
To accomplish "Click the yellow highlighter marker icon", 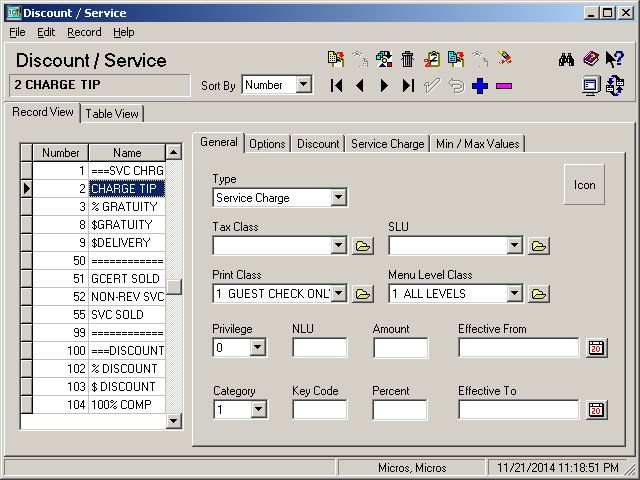I will (x=504, y=58).
